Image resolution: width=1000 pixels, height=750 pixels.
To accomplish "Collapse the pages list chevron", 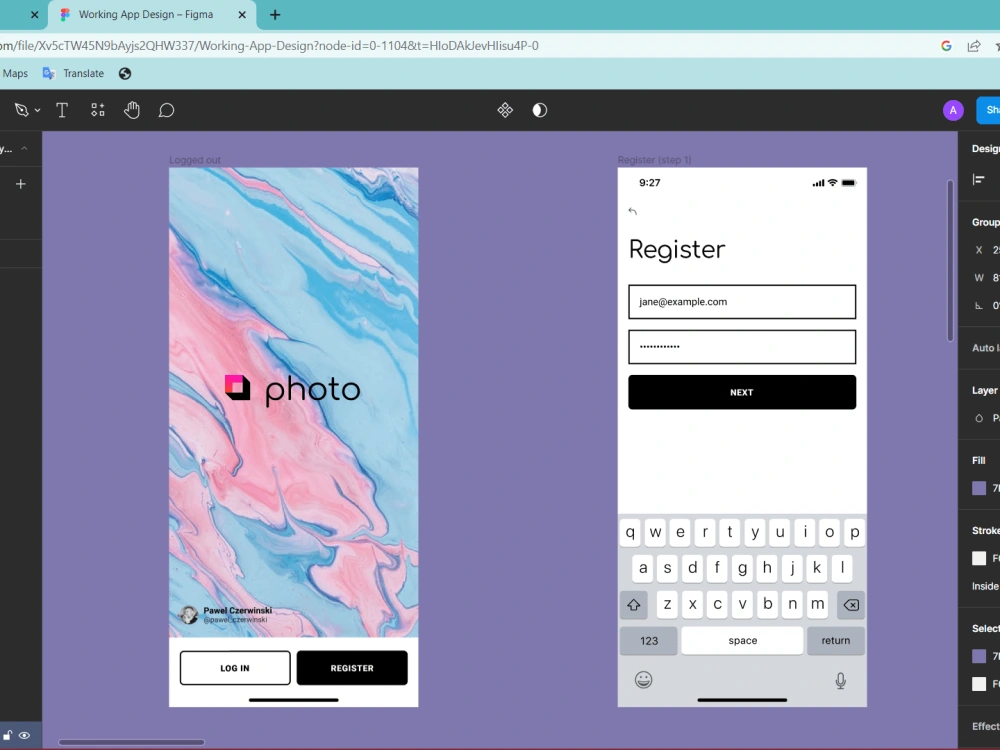I will tap(24, 149).
